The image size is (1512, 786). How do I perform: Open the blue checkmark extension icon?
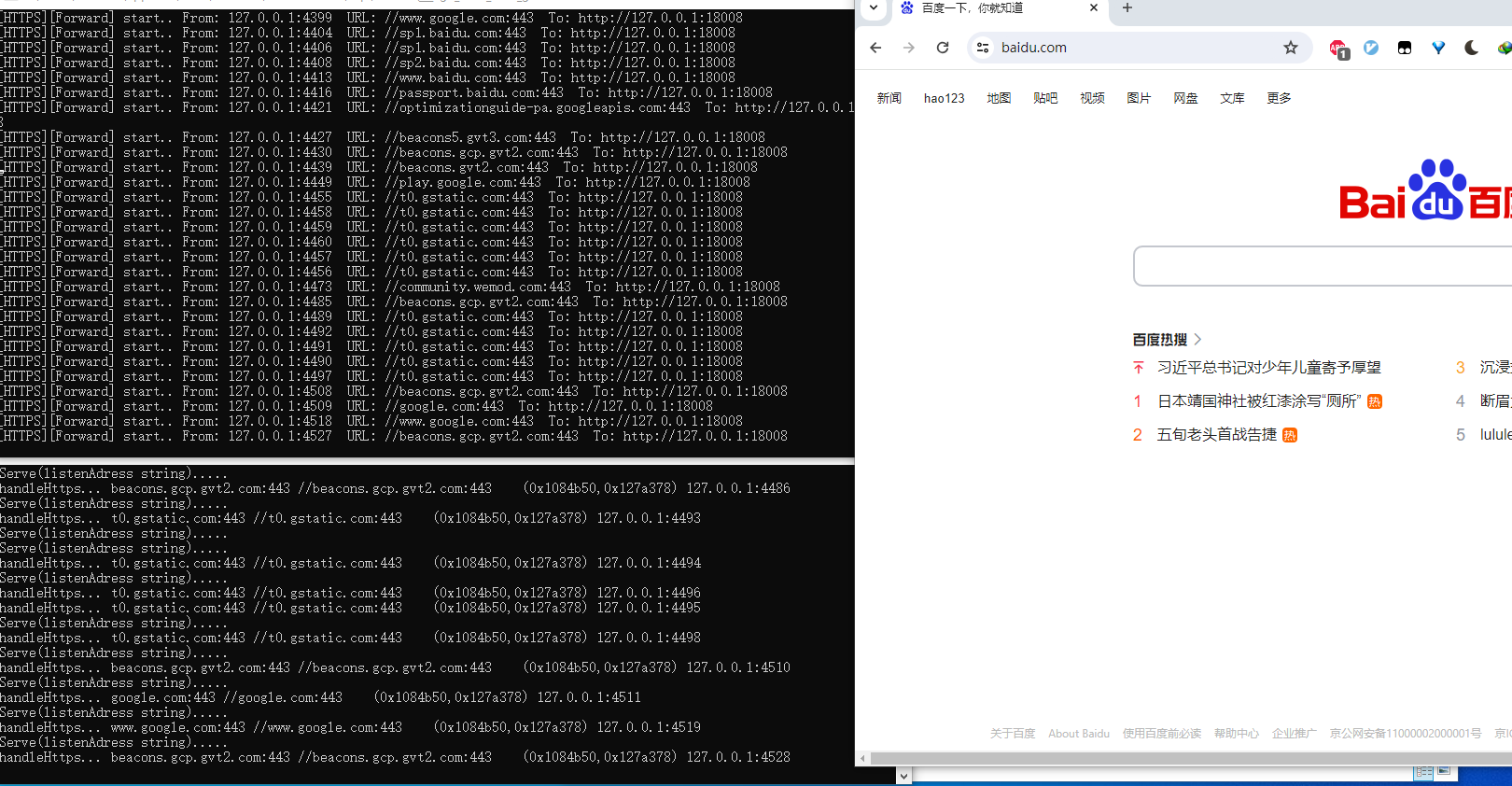[1371, 48]
